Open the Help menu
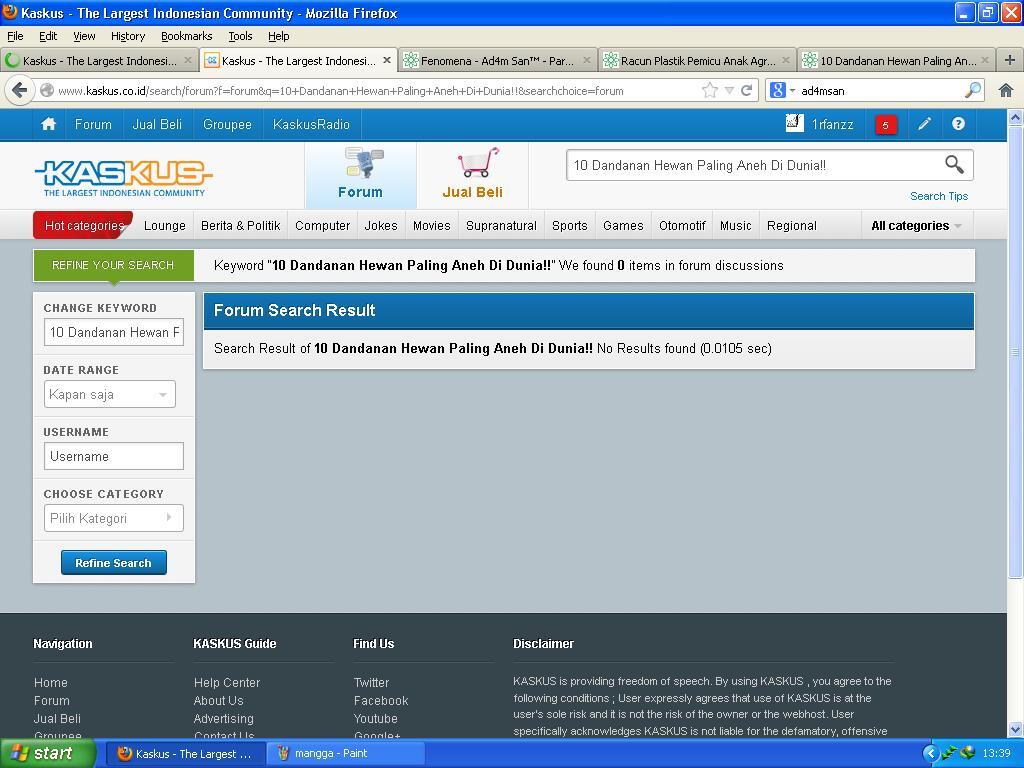Screen dimensions: 1024x768 point(279,36)
